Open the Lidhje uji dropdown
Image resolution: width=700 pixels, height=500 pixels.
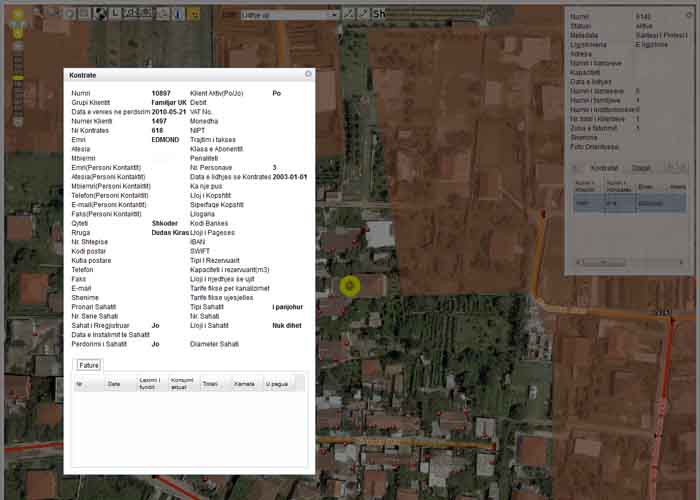[290, 15]
